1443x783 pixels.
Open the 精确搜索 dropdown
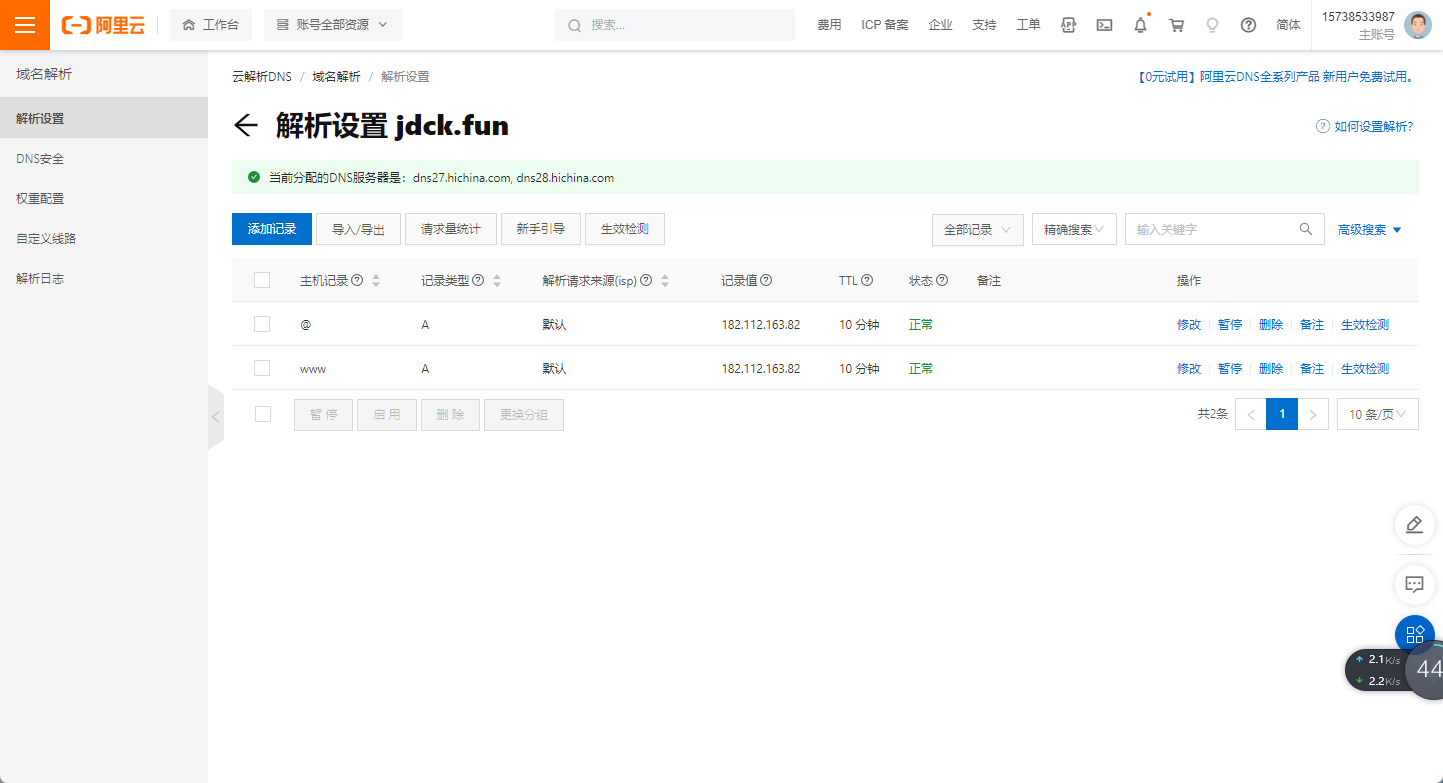click(1075, 229)
